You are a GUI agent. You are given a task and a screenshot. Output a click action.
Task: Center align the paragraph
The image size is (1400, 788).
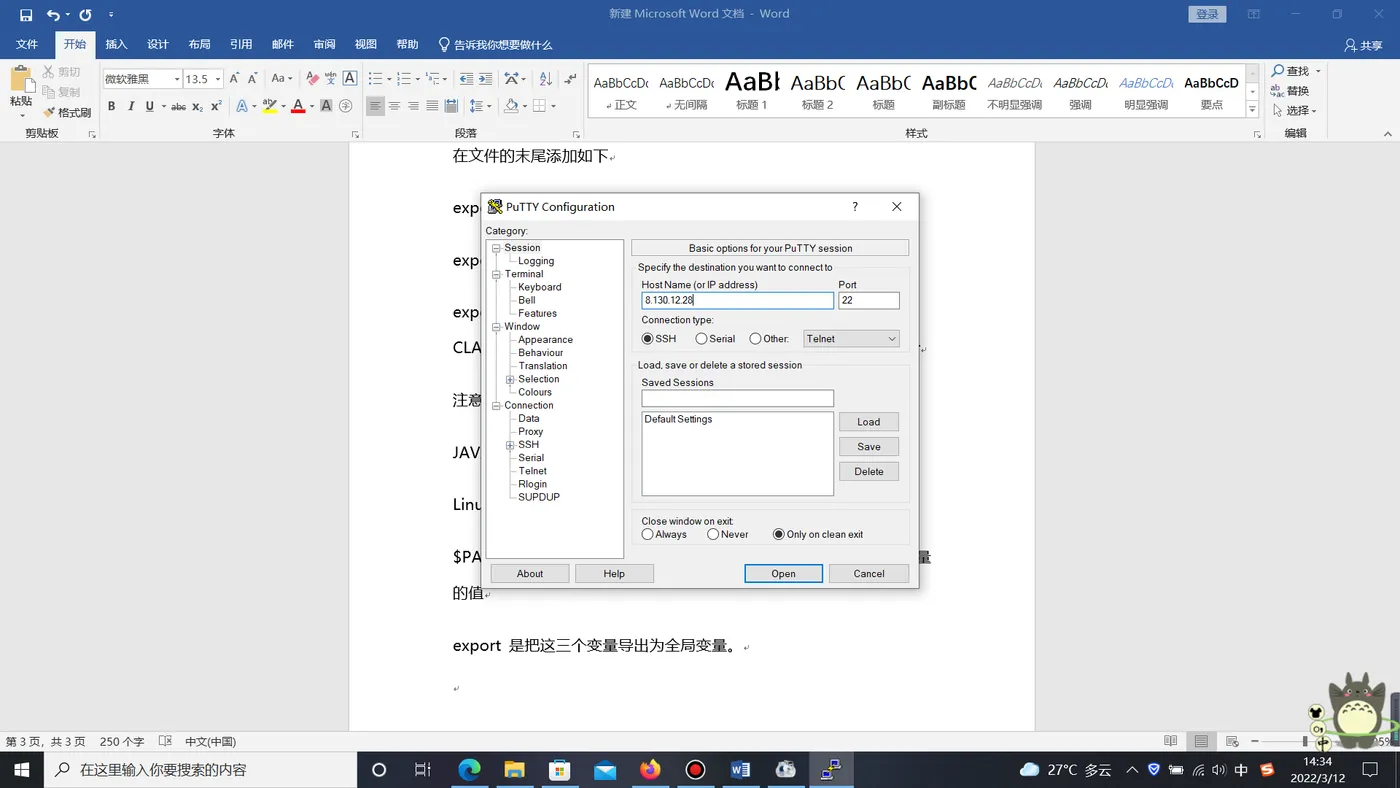click(x=394, y=106)
